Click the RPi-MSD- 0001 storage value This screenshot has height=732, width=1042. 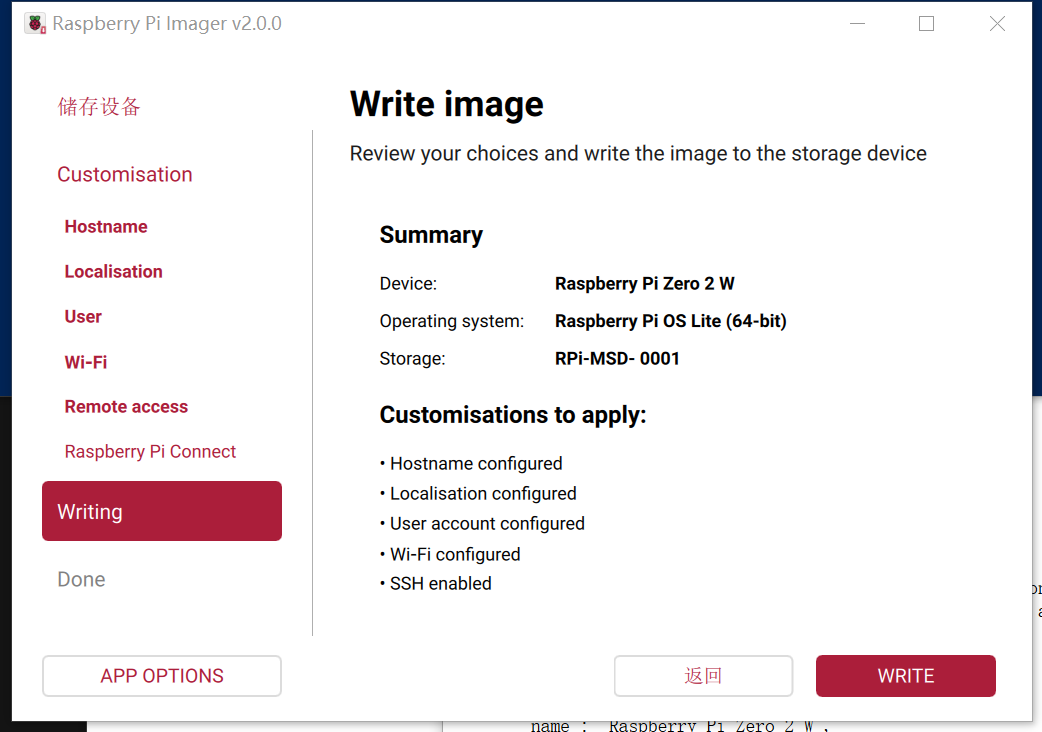(617, 359)
